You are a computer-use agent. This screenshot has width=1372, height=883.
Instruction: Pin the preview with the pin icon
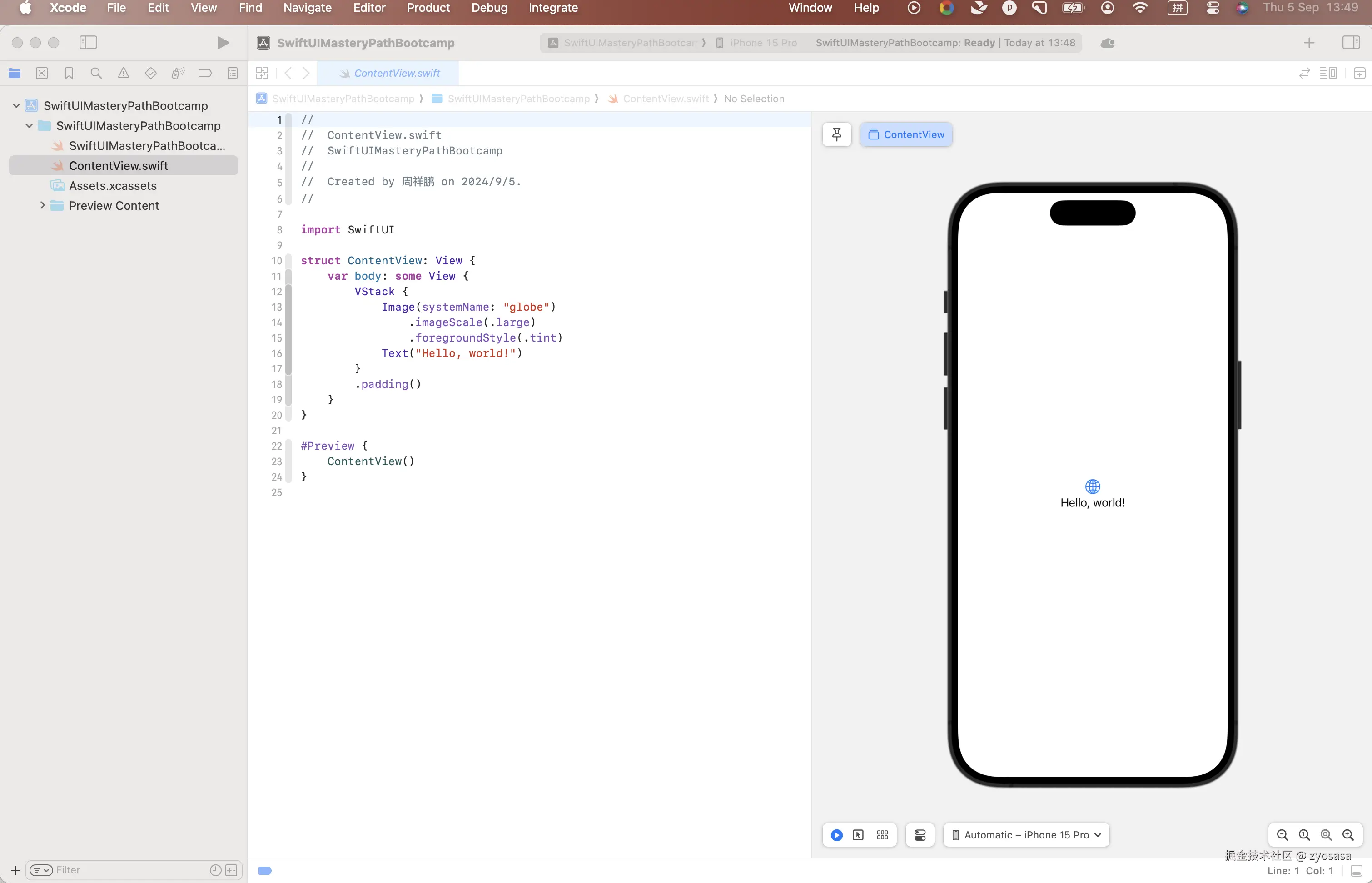836,134
